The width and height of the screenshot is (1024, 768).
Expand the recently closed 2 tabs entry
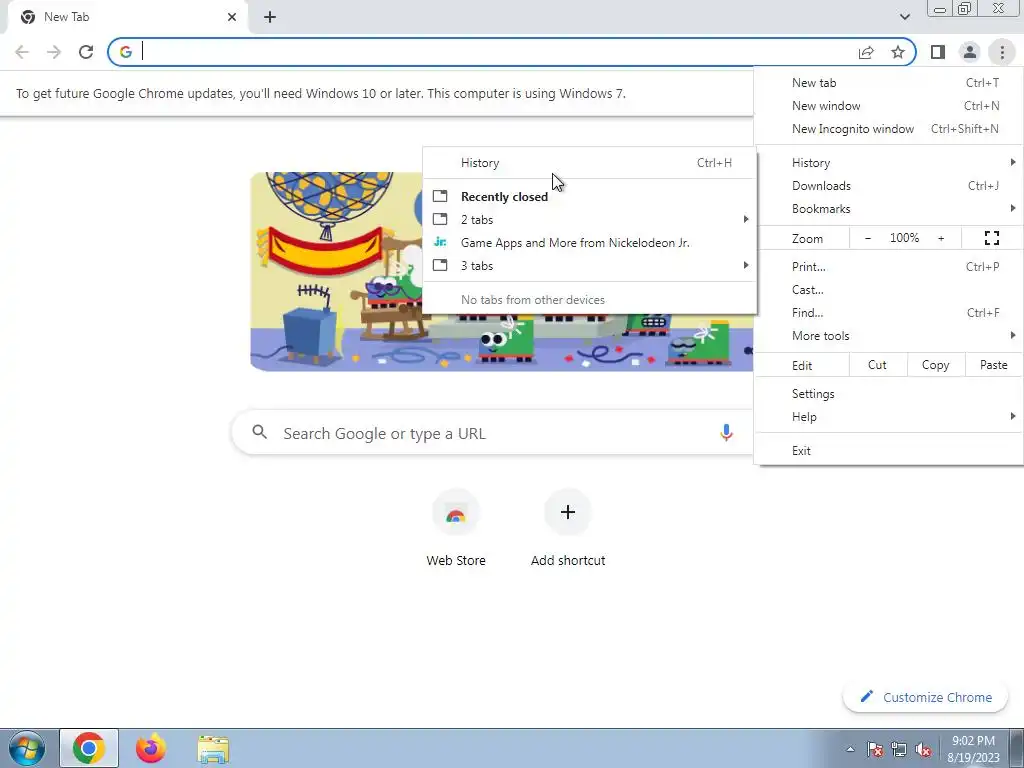(590, 219)
